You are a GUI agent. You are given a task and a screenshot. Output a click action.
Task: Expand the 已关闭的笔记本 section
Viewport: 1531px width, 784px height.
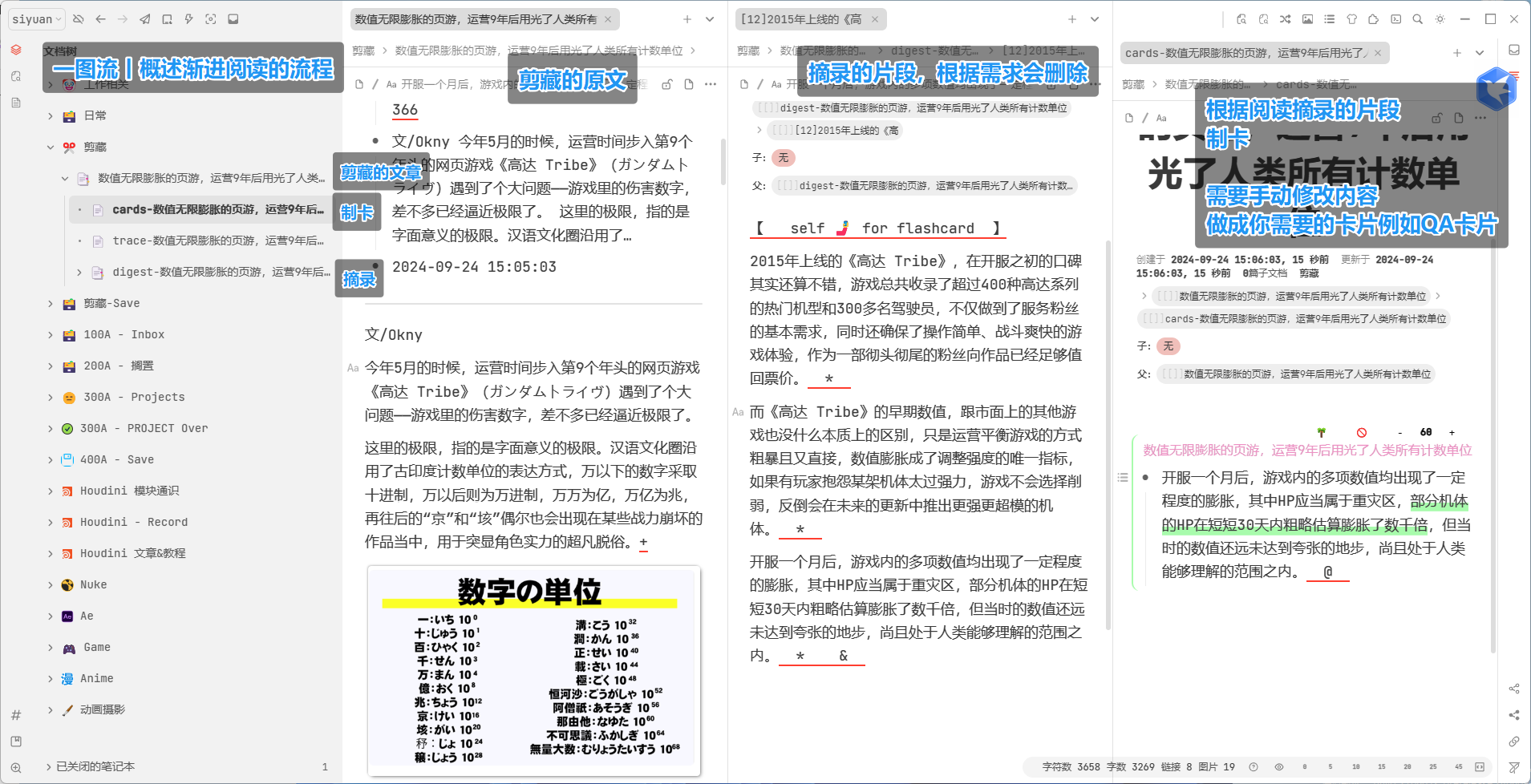[48, 767]
